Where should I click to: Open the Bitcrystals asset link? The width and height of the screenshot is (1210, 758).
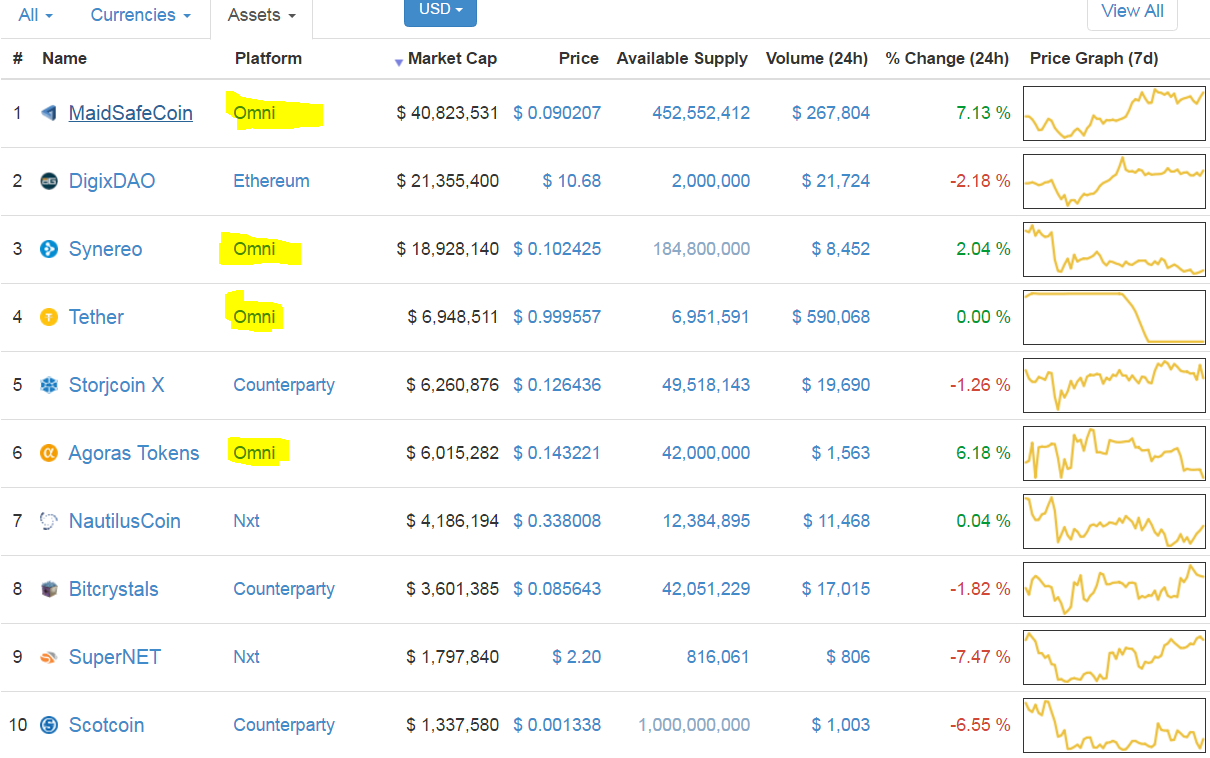coord(114,589)
